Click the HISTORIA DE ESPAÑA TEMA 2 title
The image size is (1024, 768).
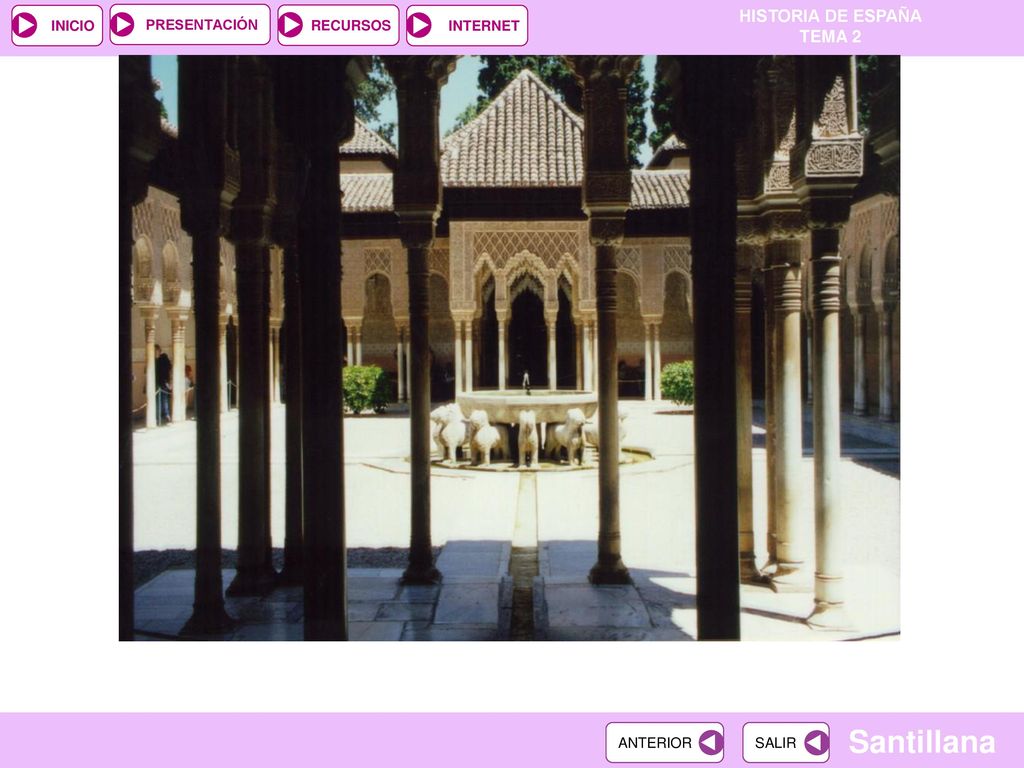pos(830,26)
